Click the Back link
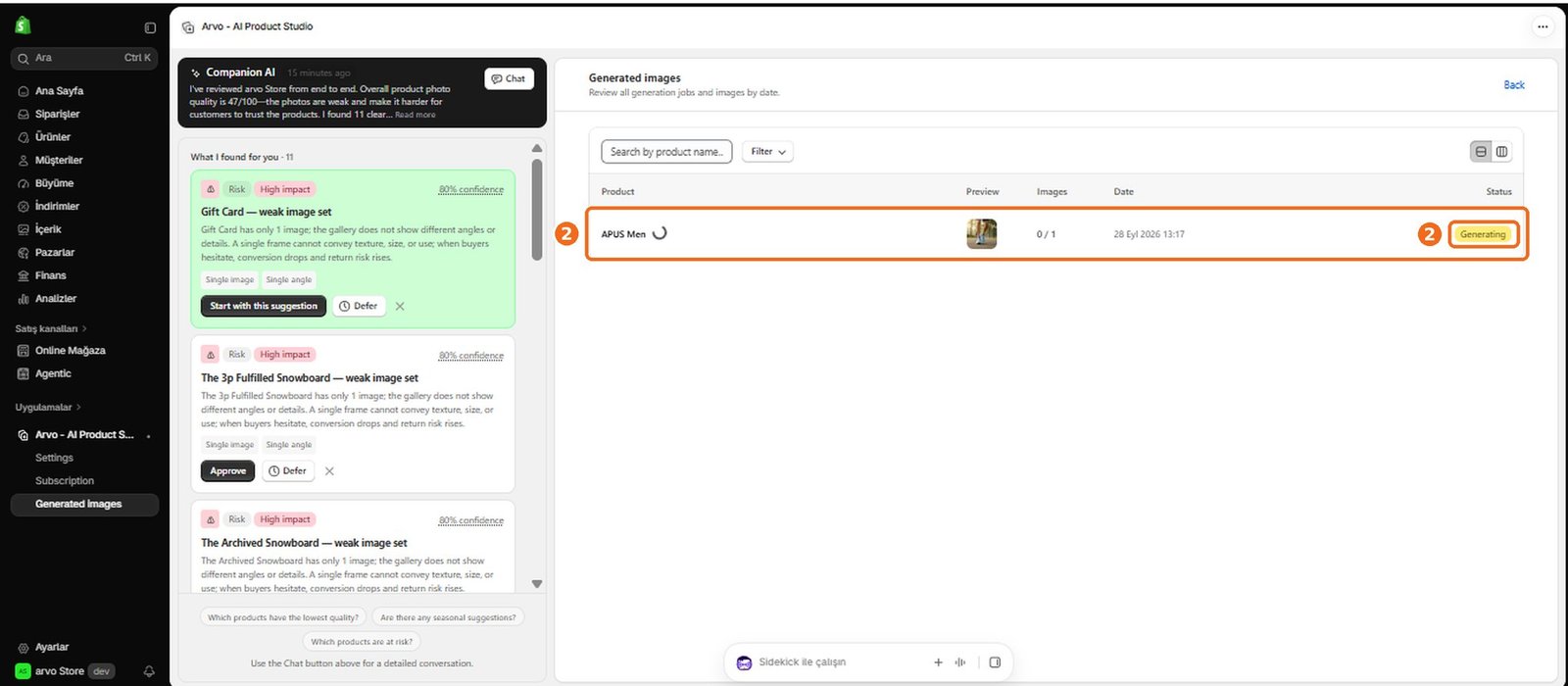Screen dimensions: 1568x686 [1514, 85]
